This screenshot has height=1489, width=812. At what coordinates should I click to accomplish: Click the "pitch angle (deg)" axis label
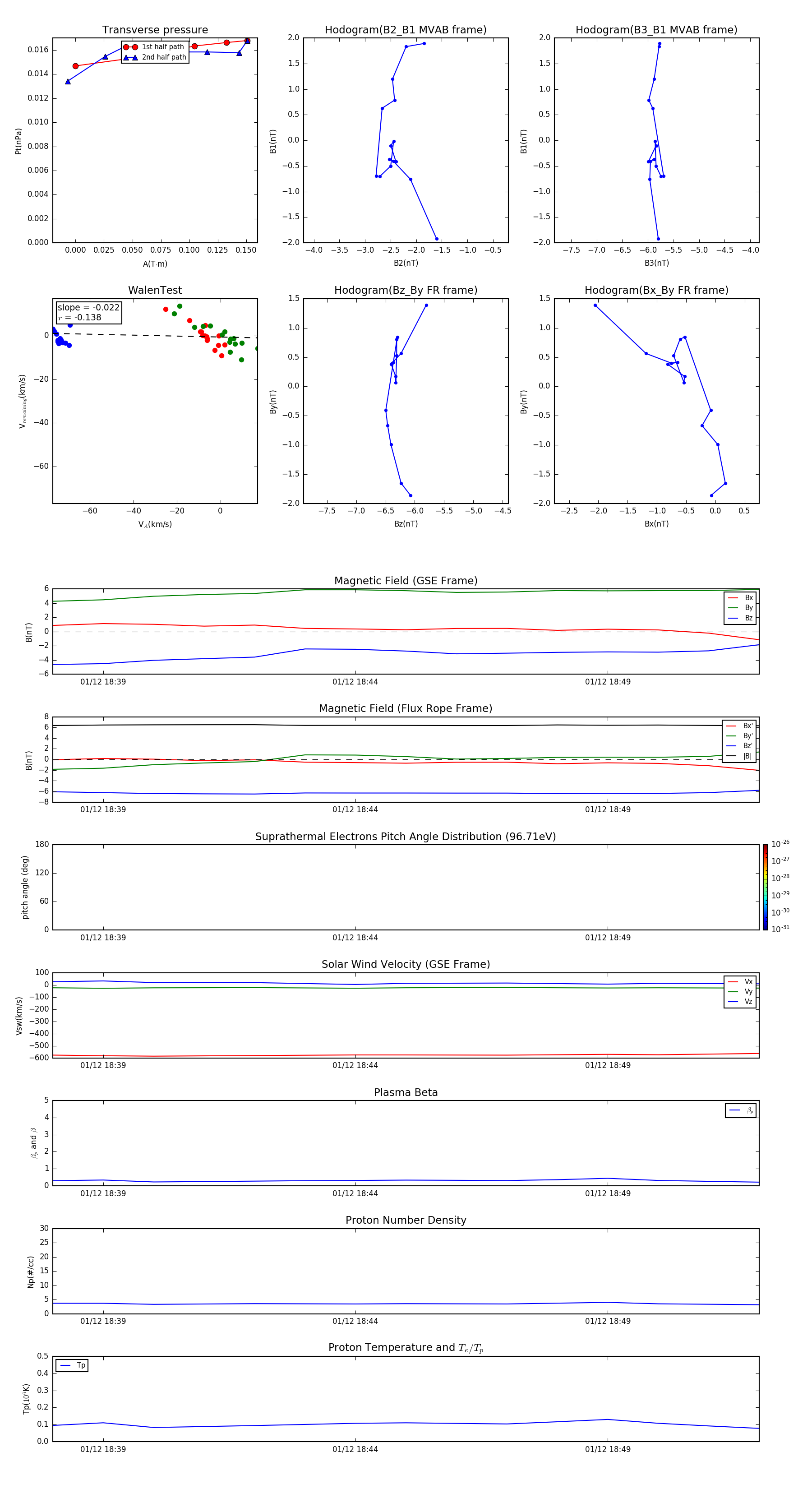(25, 887)
